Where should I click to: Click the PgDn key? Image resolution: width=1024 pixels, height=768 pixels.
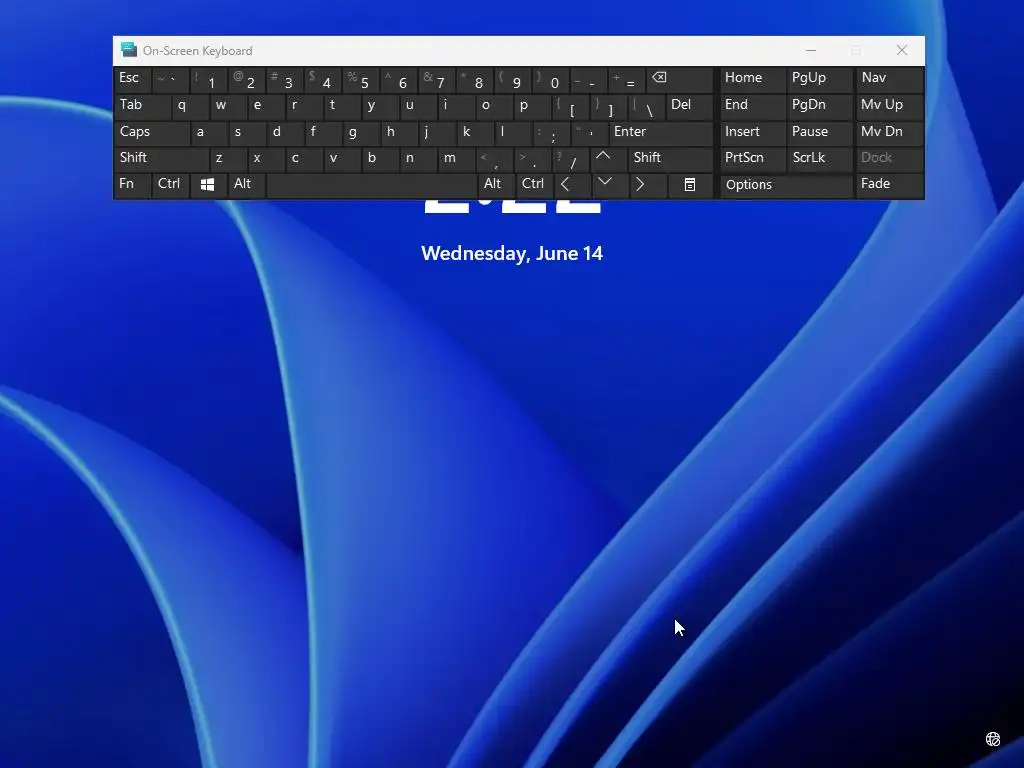click(819, 106)
